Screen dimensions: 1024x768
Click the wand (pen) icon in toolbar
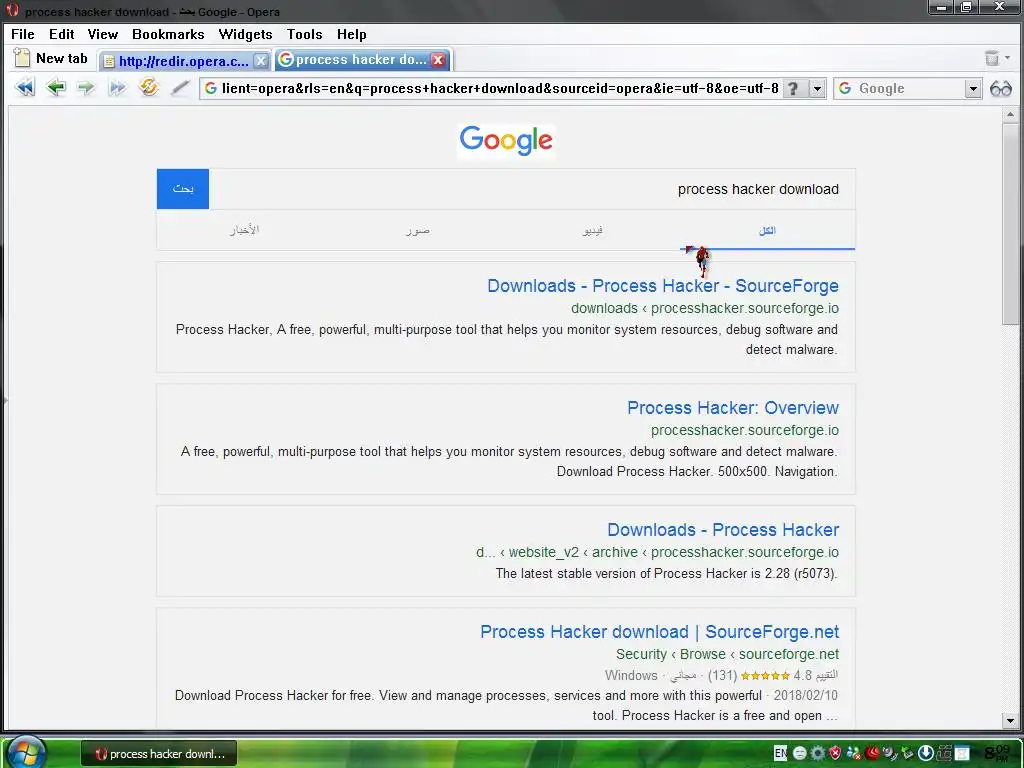pyautogui.click(x=180, y=88)
